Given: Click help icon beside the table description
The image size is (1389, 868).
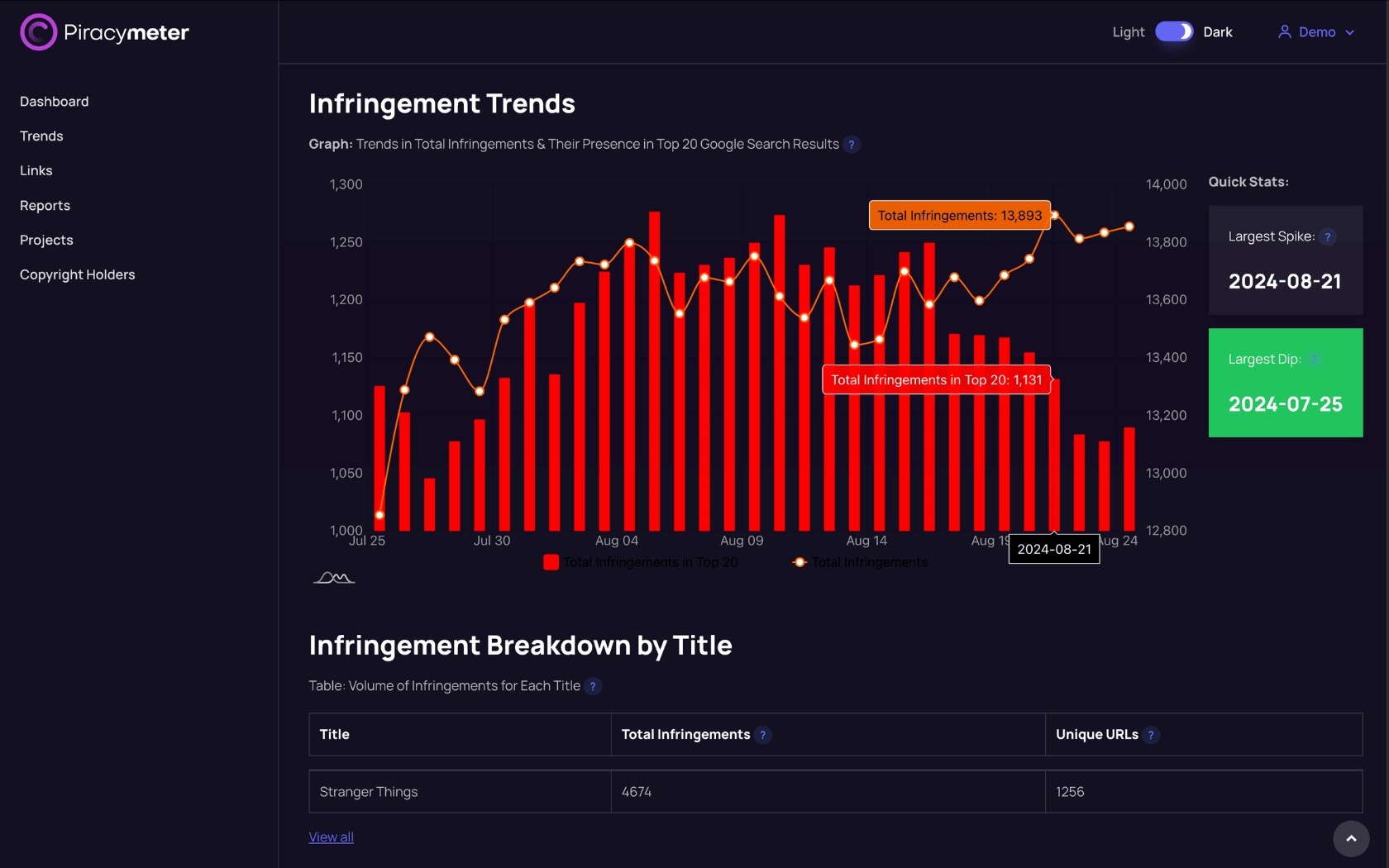Looking at the screenshot, I should click(x=593, y=686).
